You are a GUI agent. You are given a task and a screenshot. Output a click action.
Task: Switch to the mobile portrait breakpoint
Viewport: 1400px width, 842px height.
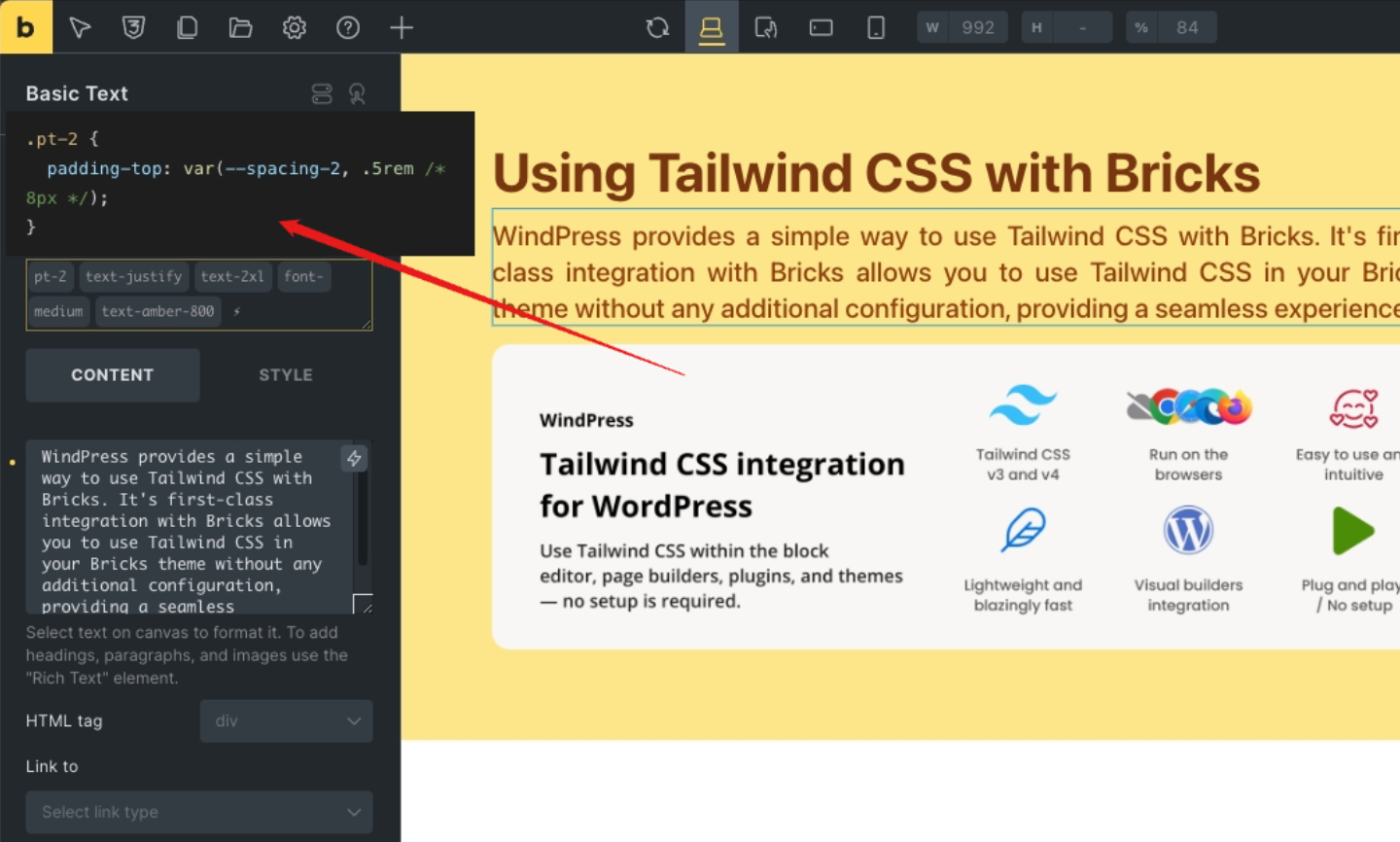tap(875, 27)
